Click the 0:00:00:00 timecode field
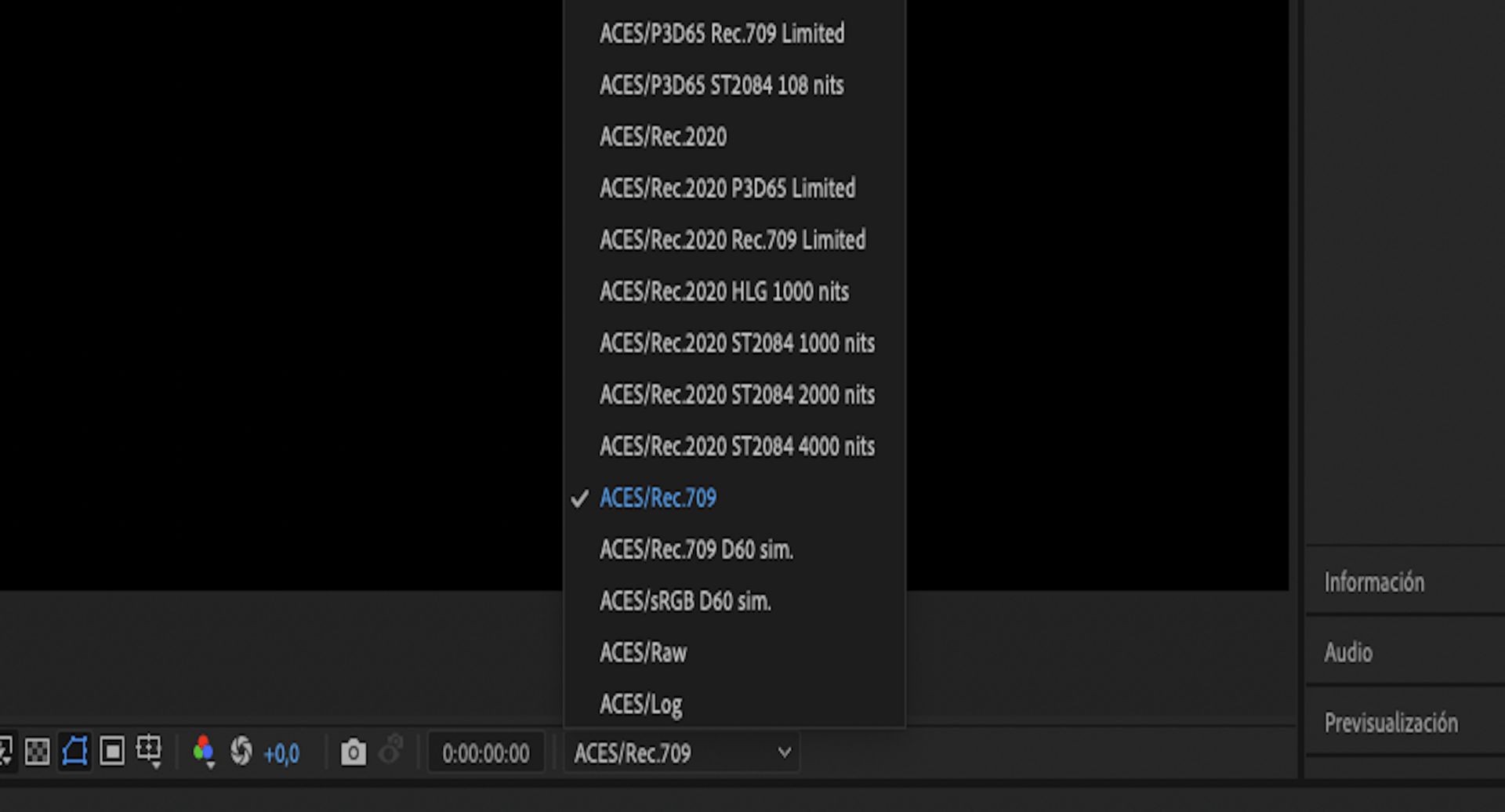The width and height of the screenshot is (1505, 812). pos(485,753)
